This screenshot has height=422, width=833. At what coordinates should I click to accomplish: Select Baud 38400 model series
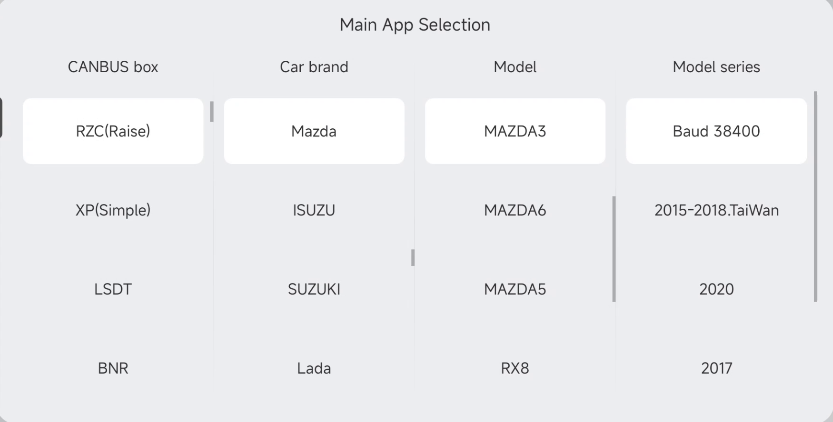point(716,131)
